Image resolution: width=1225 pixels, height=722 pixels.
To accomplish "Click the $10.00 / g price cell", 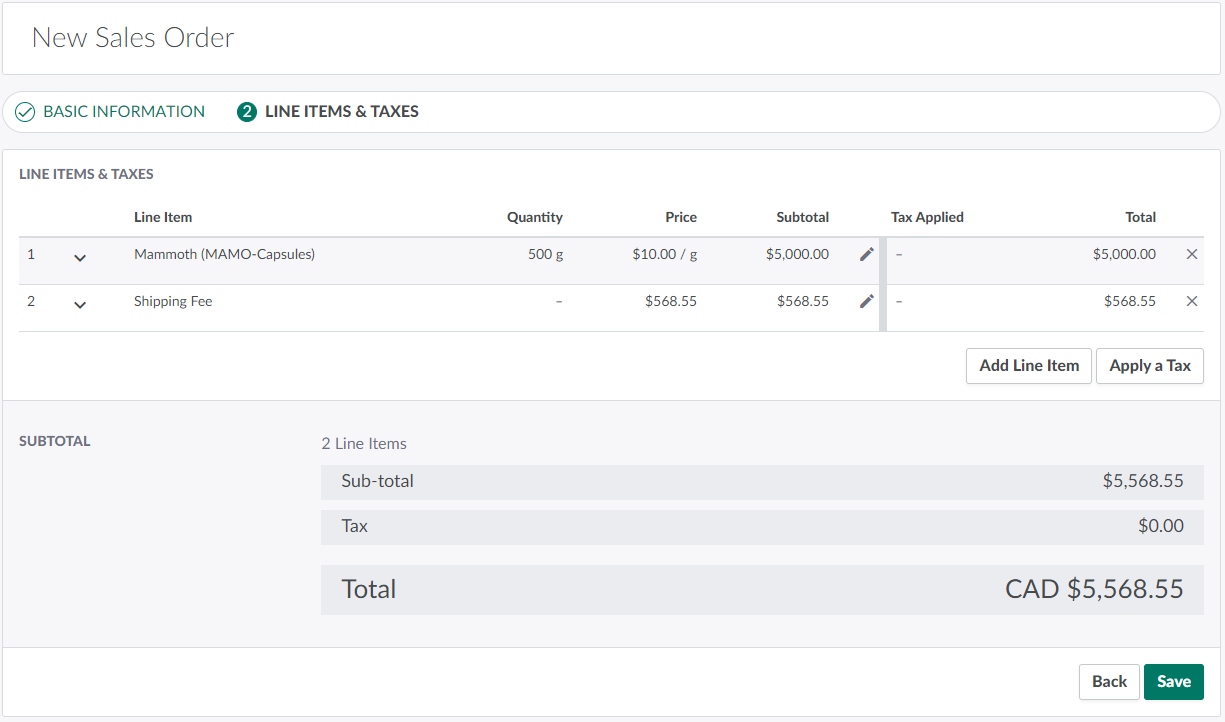I will coord(664,254).
